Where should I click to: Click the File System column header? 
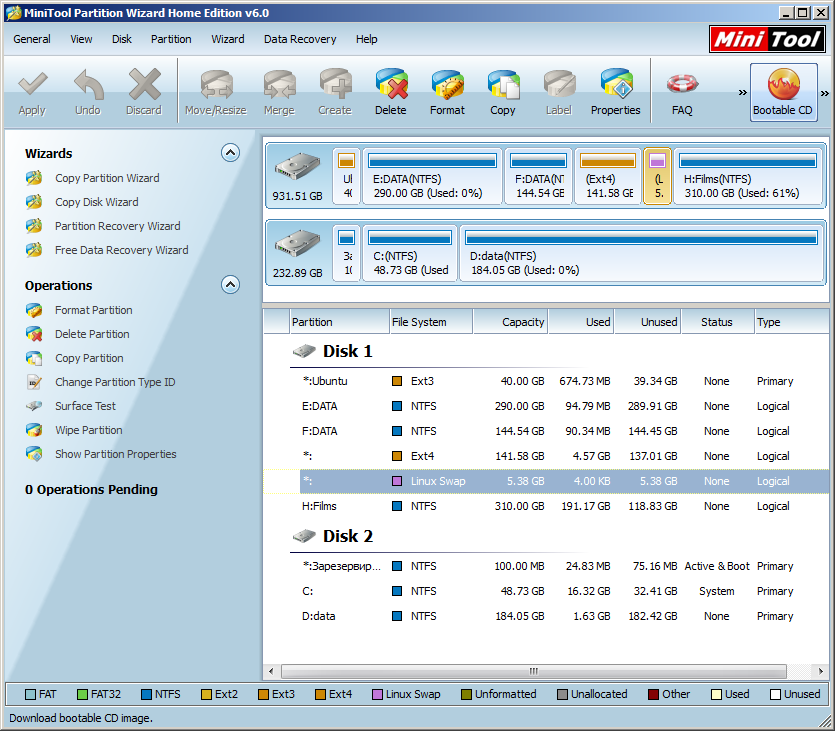tap(431, 322)
